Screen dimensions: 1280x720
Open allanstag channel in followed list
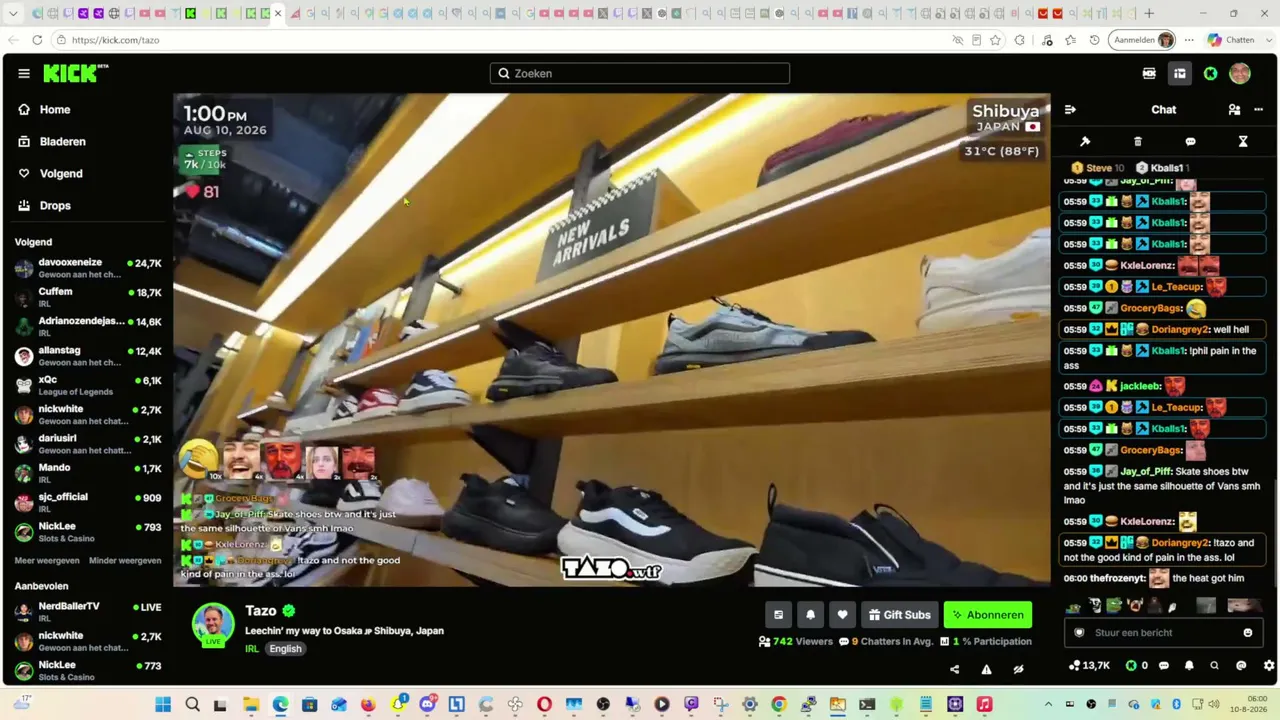pos(88,356)
